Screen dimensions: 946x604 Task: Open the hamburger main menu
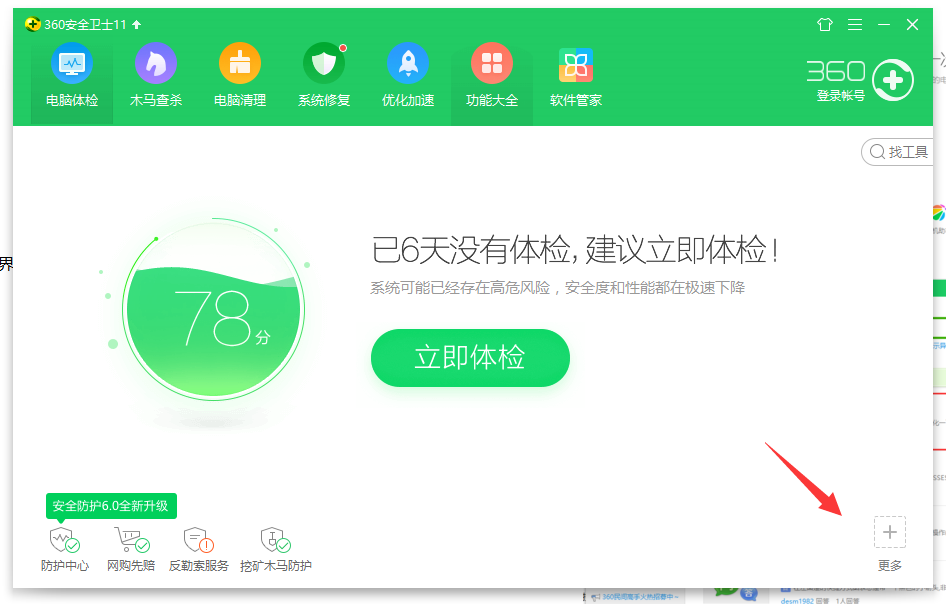point(854,25)
